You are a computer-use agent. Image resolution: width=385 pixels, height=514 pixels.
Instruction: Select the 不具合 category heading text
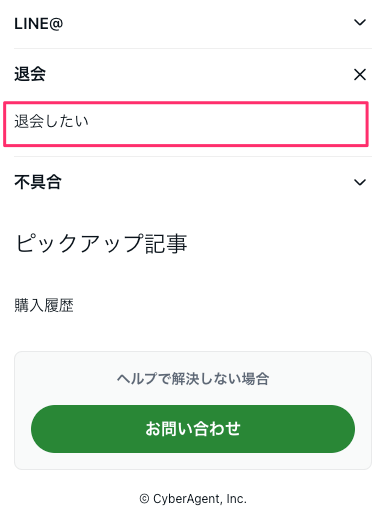pyautogui.click(x=38, y=182)
